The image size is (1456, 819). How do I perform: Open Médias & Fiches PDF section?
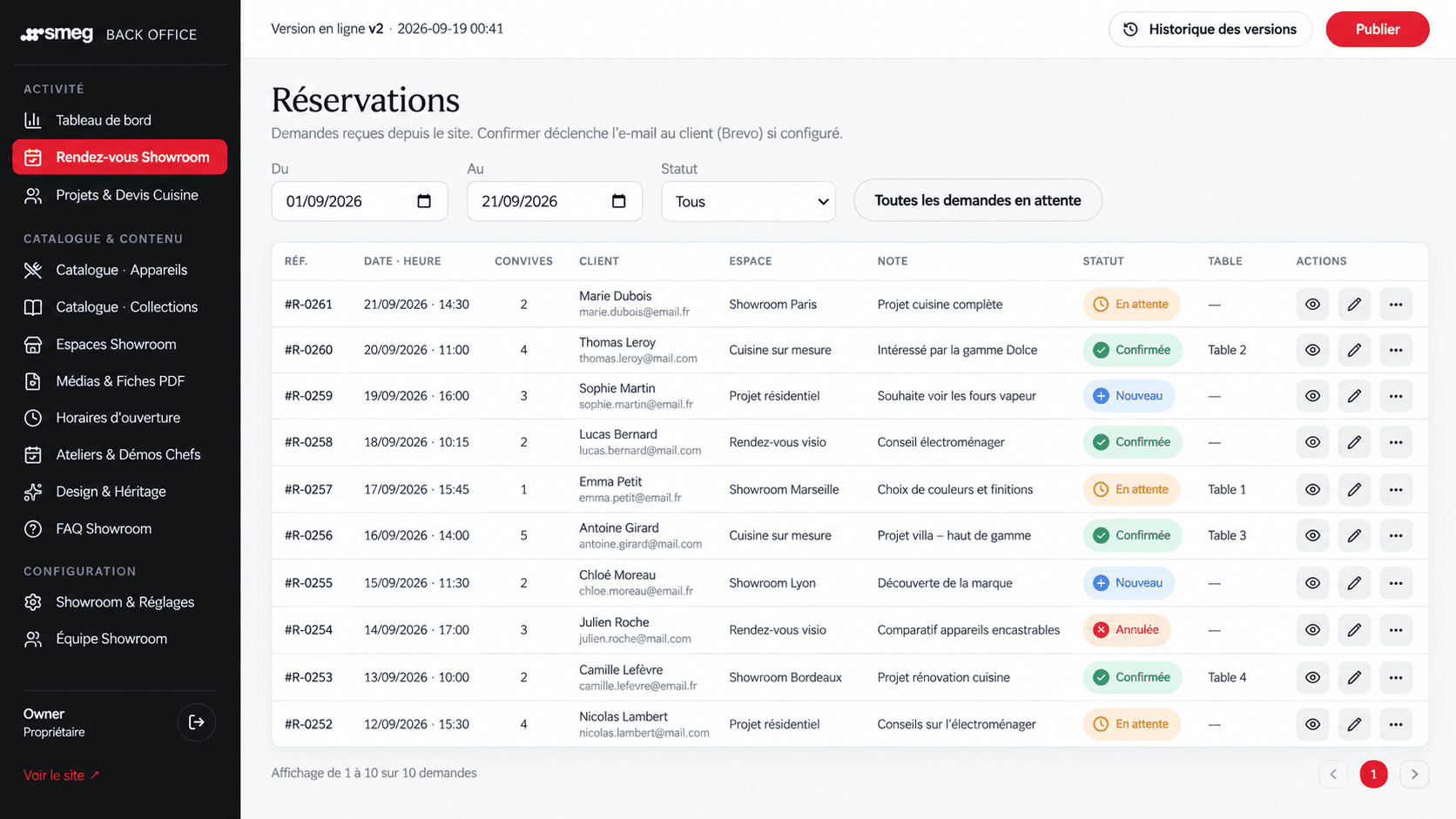coord(120,381)
